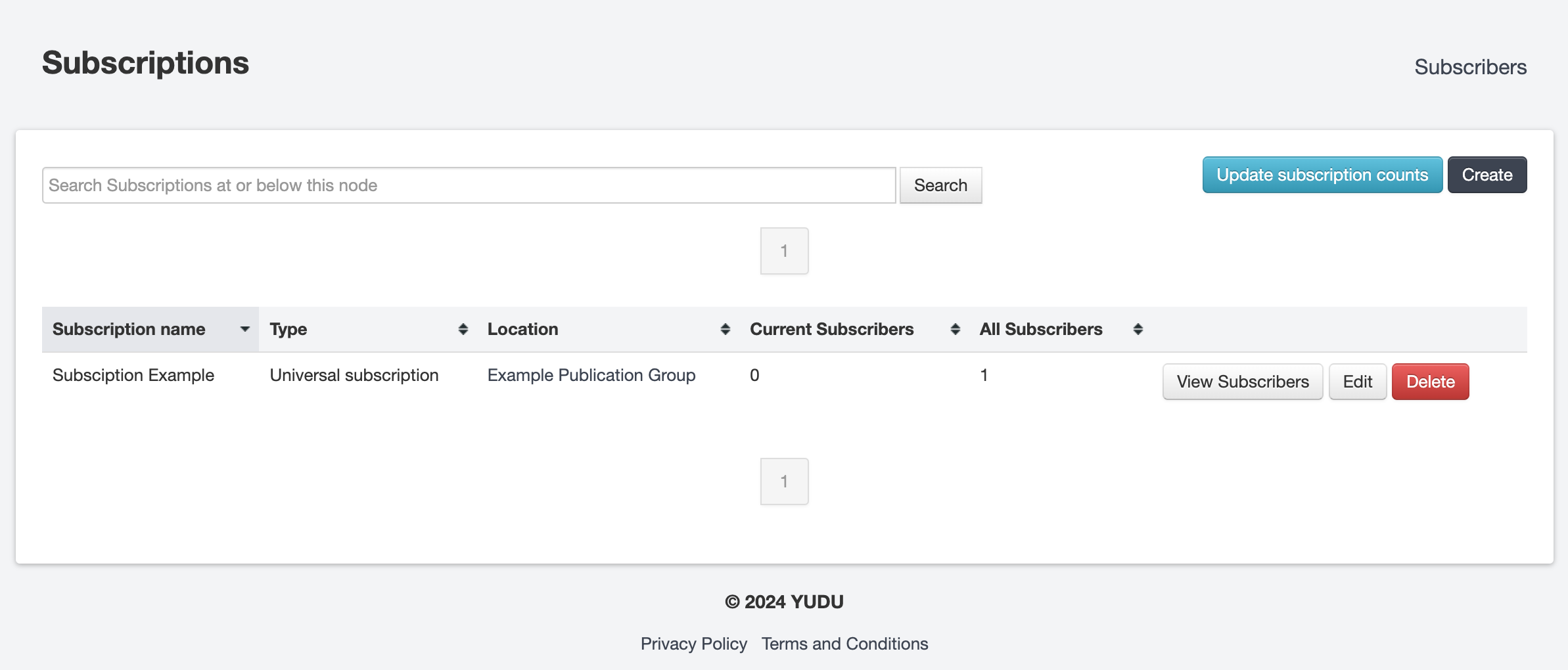Edit the Subsciption Example row
This screenshot has height=670, width=1568.
[x=1358, y=382]
